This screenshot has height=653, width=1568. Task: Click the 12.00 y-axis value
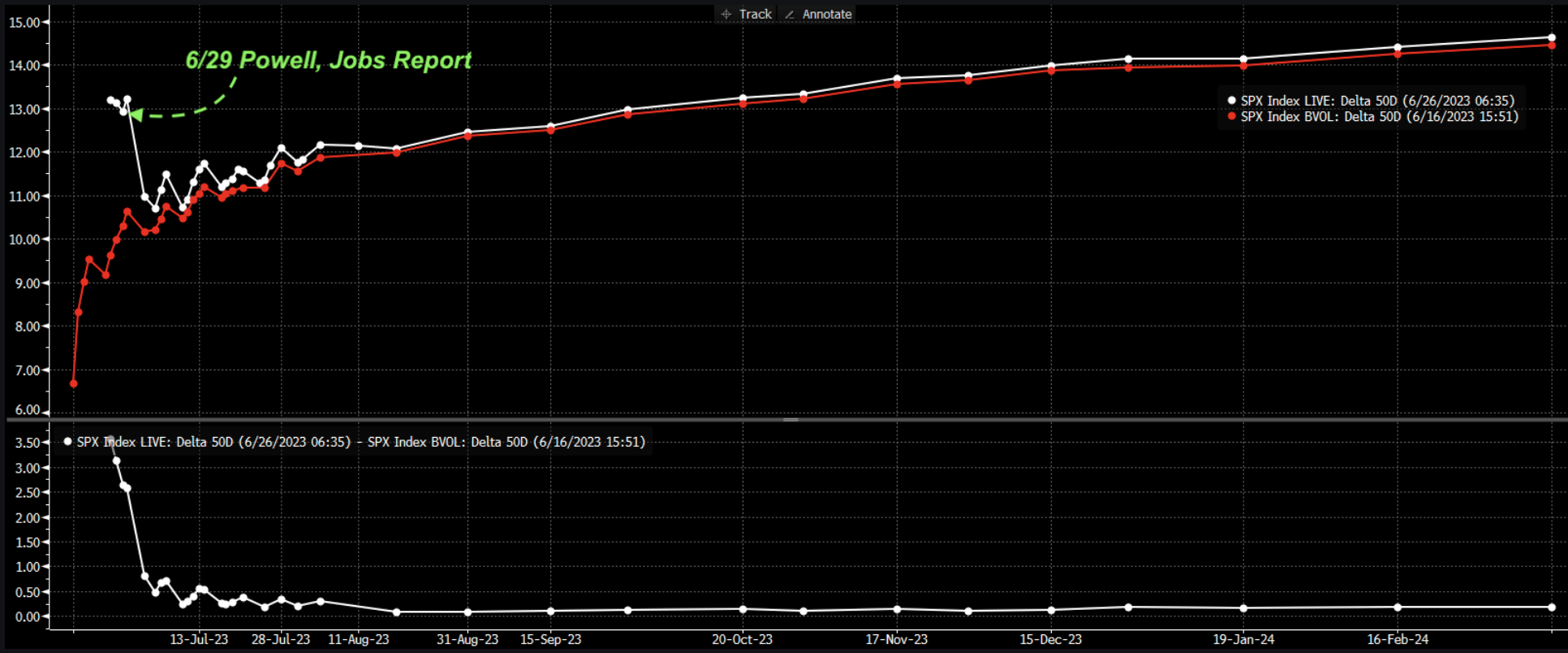tap(24, 153)
